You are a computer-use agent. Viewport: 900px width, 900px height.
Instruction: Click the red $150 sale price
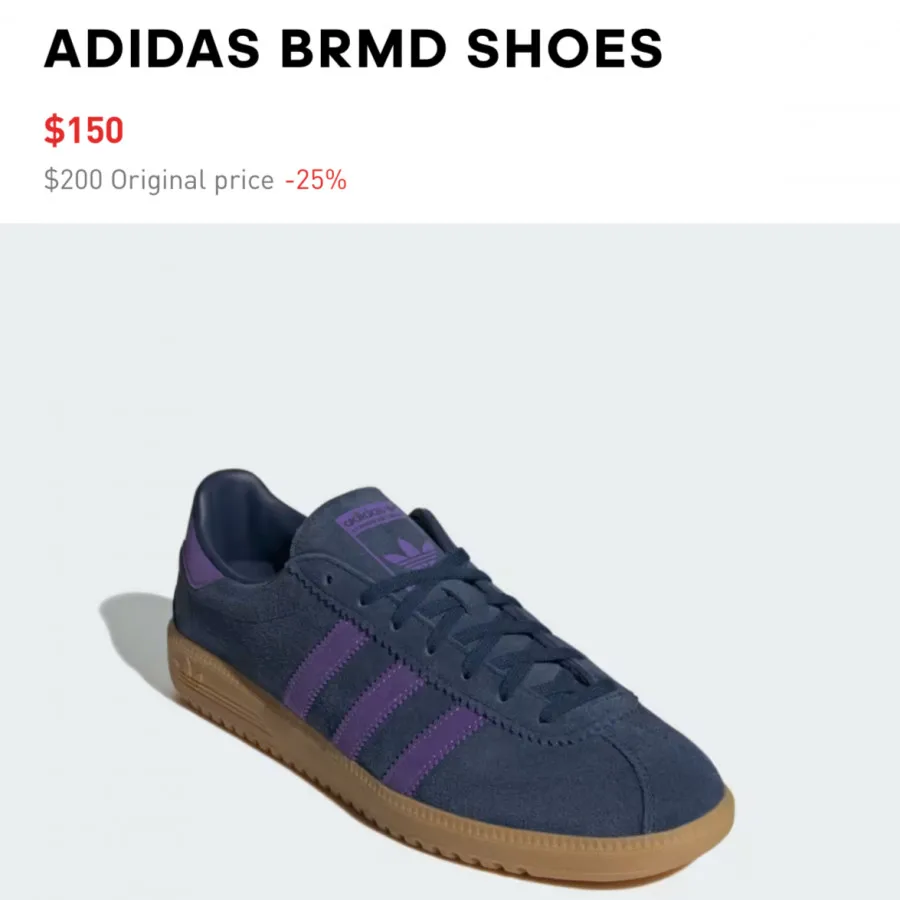(84, 130)
